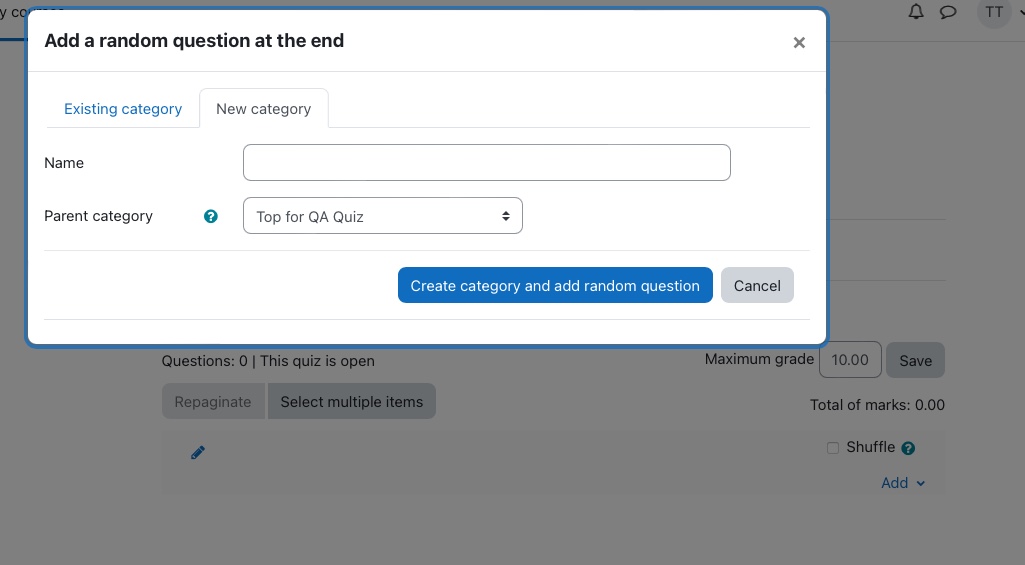Click the pencil edit heading icon
Image resolution: width=1025 pixels, height=565 pixels.
(x=197, y=453)
